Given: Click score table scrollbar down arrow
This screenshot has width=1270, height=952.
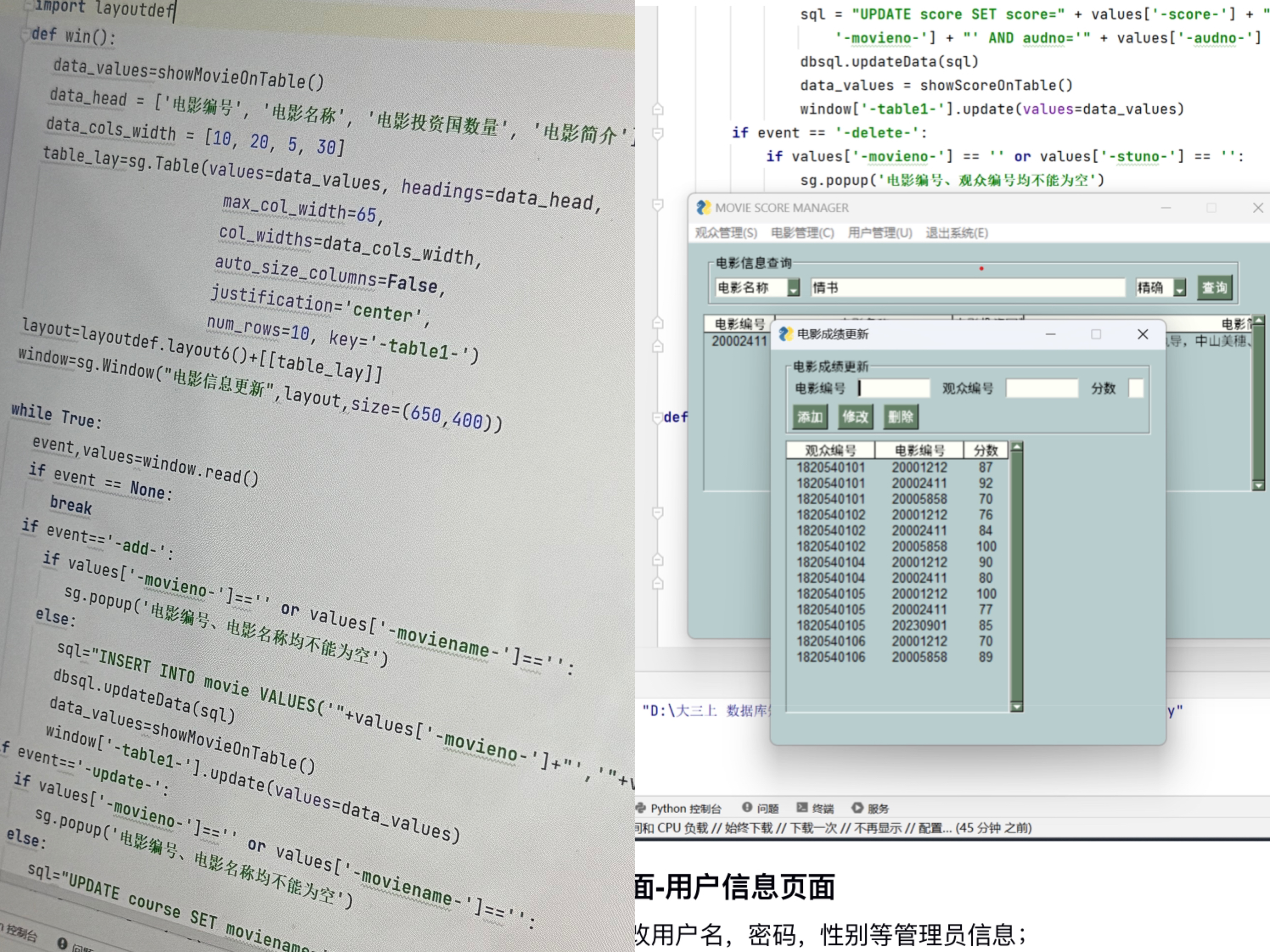Looking at the screenshot, I should click(x=1017, y=707).
